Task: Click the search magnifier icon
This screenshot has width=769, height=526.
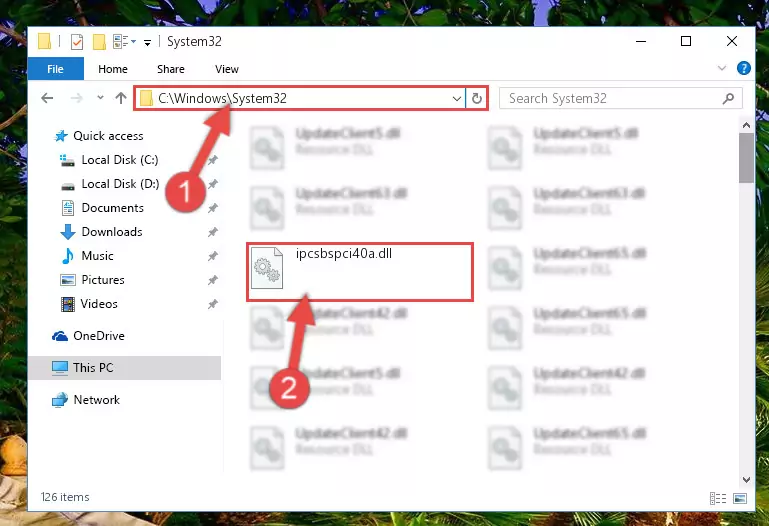Action: coord(729,99)
